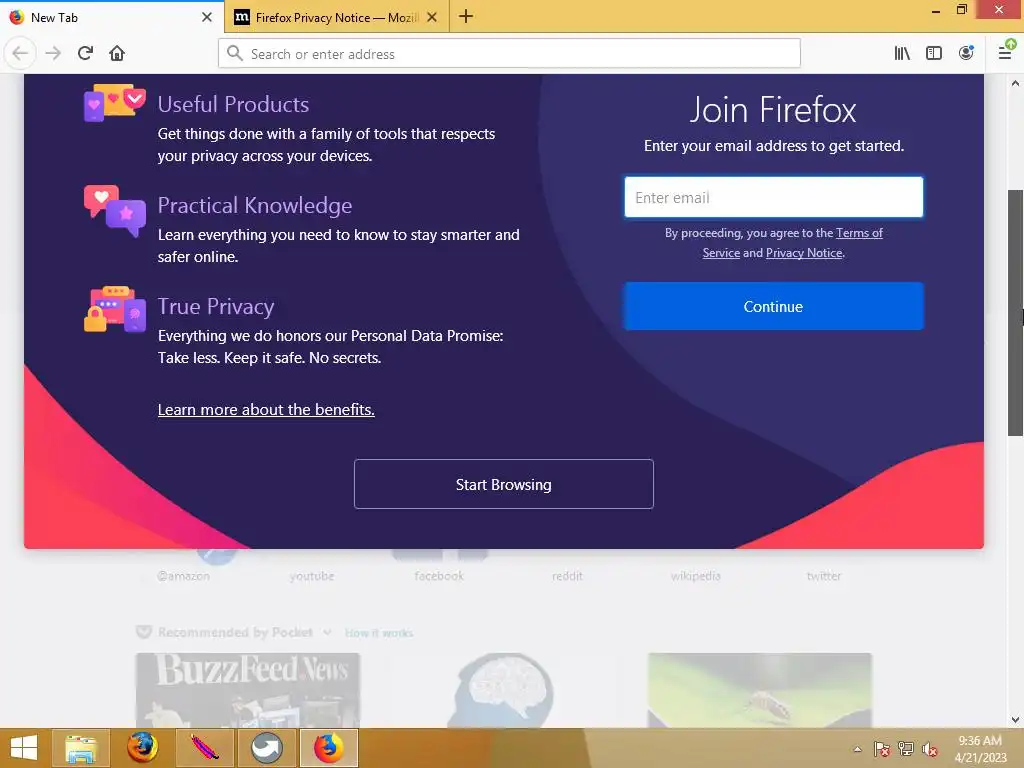Open the Firefox Account avatar icon
The image size is (1024, 768).
click(x=966, y=54)
